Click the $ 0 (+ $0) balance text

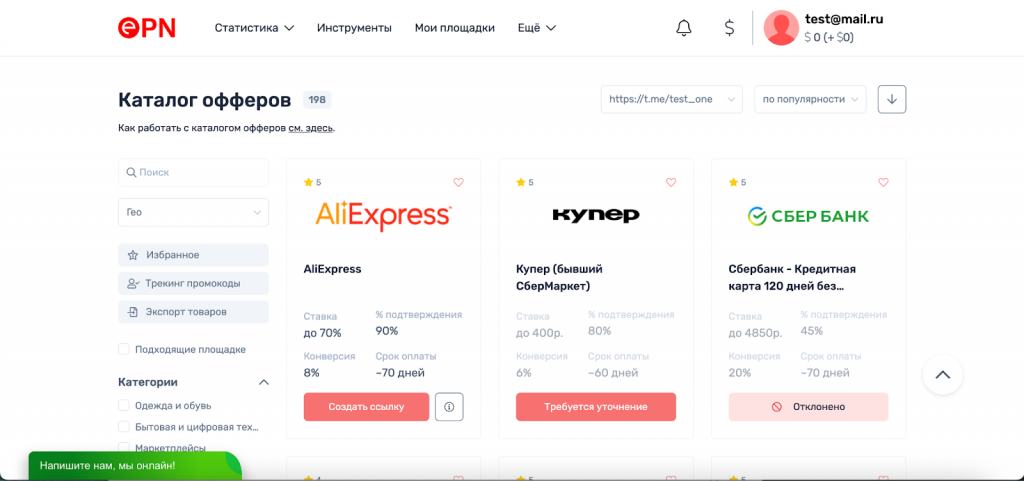[829, 38]
